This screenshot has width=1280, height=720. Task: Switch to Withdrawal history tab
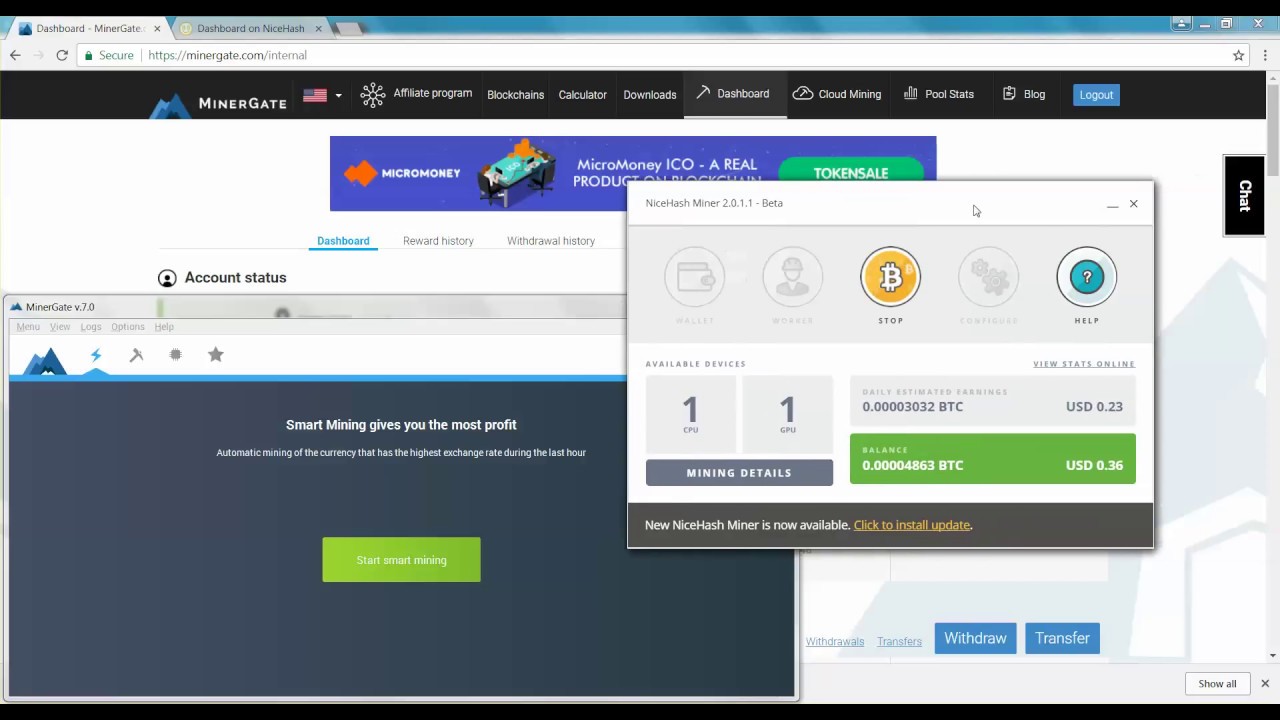coord(551,241)
